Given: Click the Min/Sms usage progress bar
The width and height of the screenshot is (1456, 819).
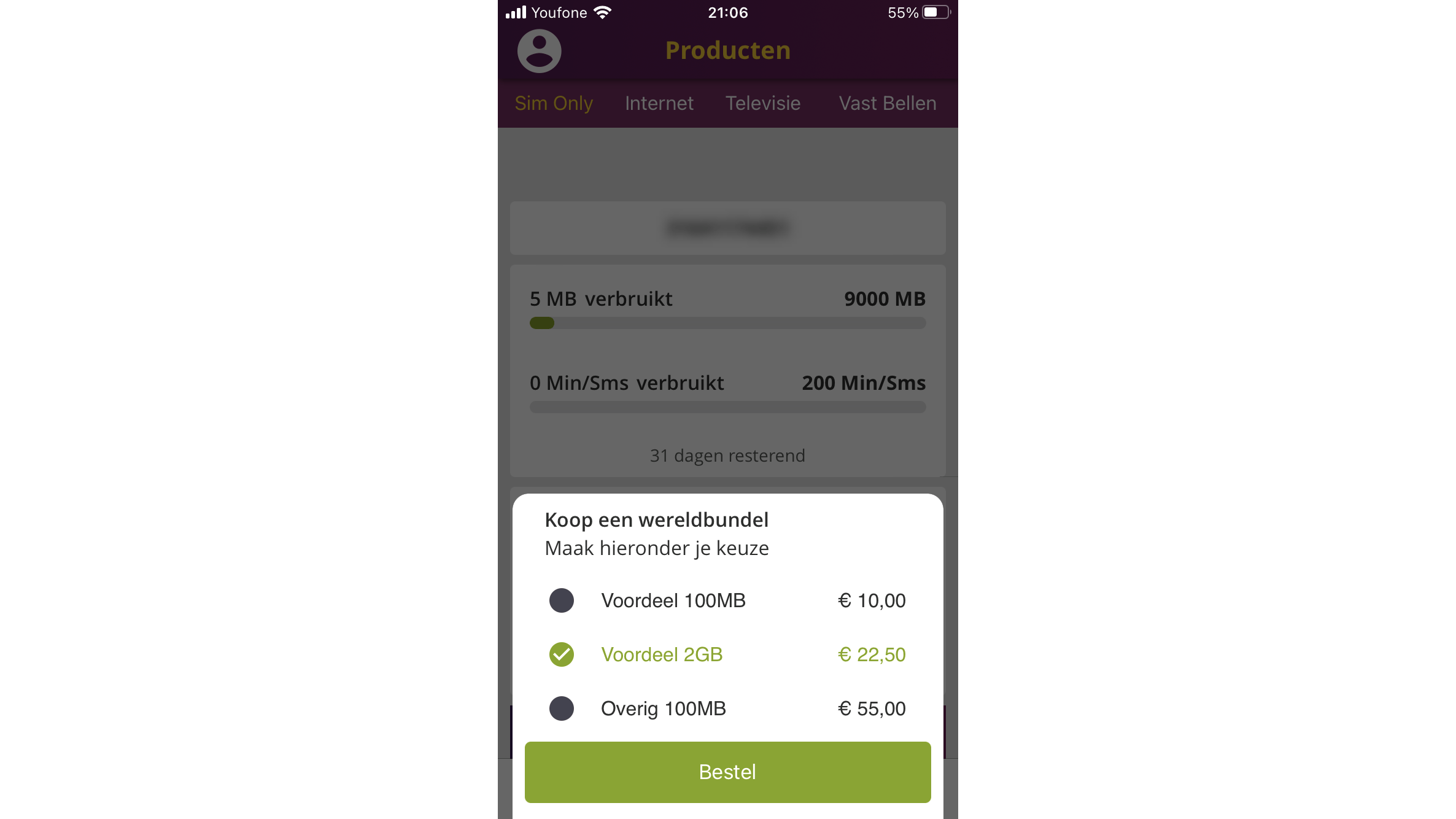Looking at the screenshot, I should click(727, 407).
